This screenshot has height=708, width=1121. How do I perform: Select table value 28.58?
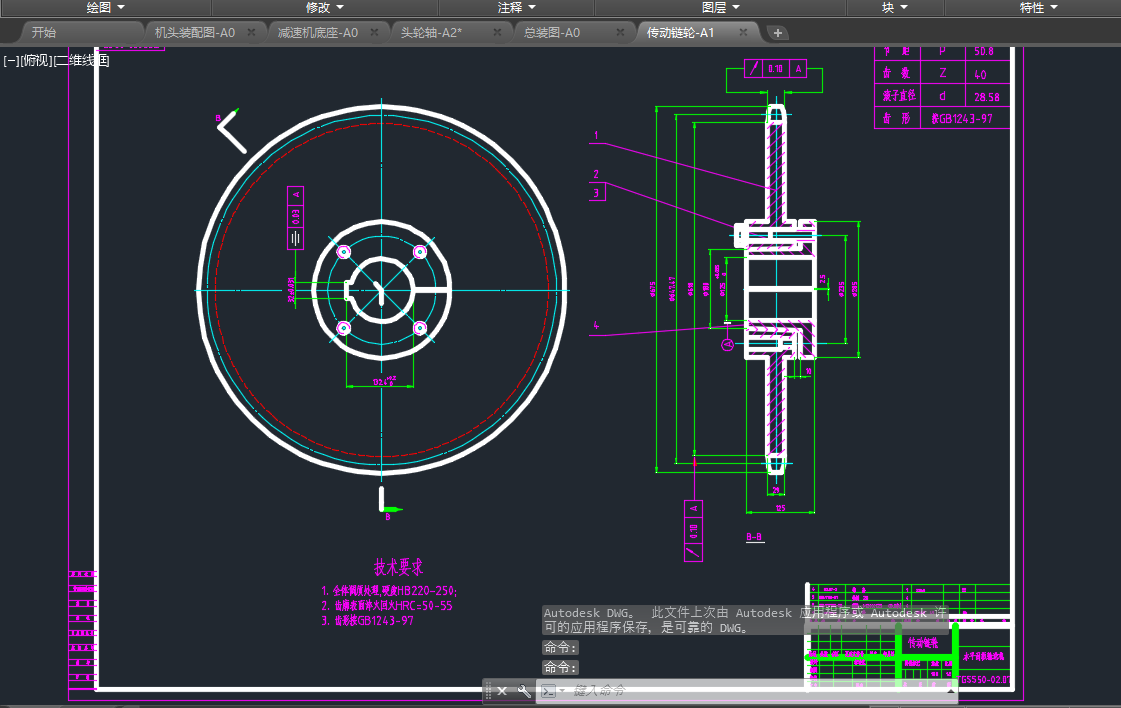coord(987,97)
